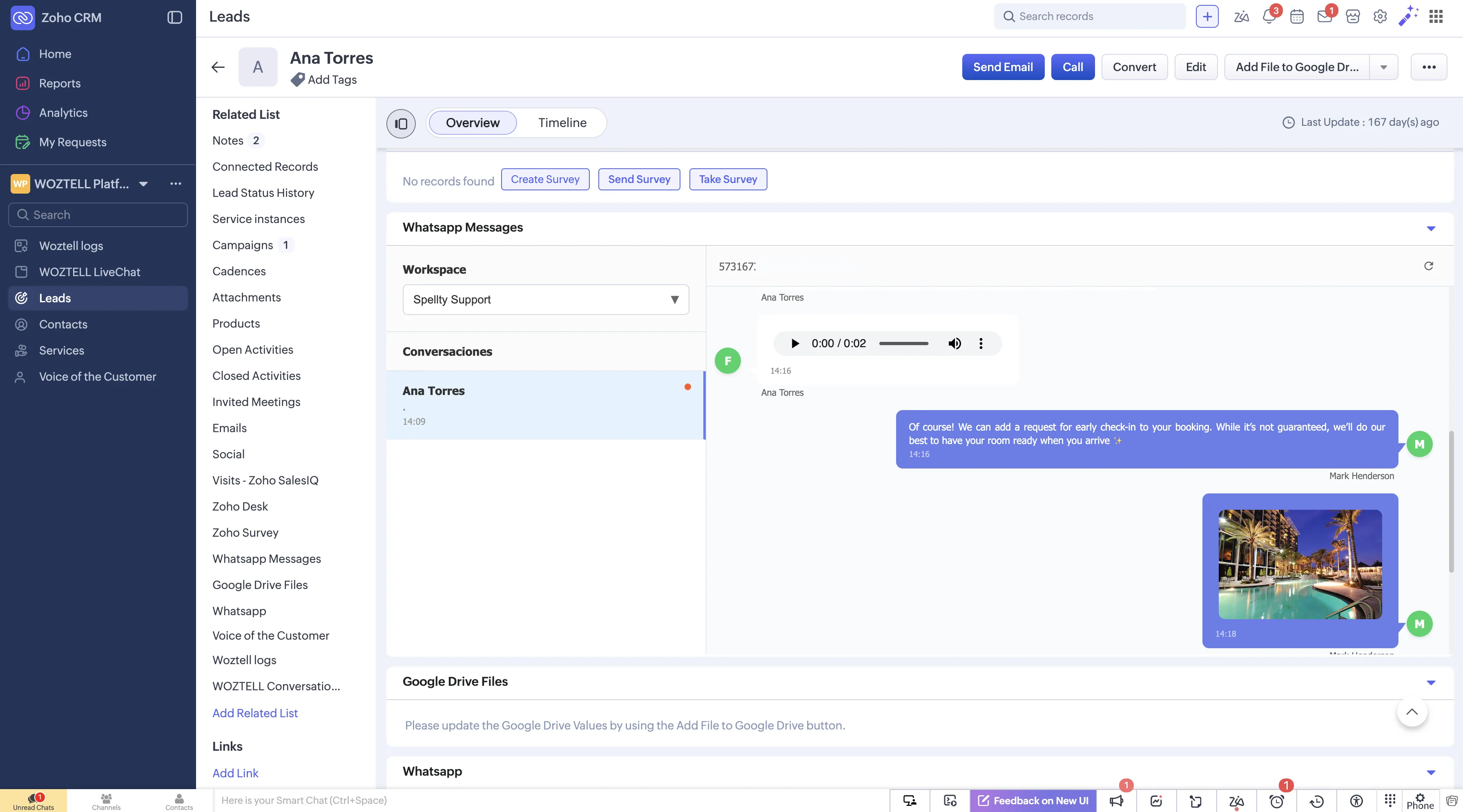Open the mail inbox icon
Screen dimensions: 1463x812
point(1325,16)
